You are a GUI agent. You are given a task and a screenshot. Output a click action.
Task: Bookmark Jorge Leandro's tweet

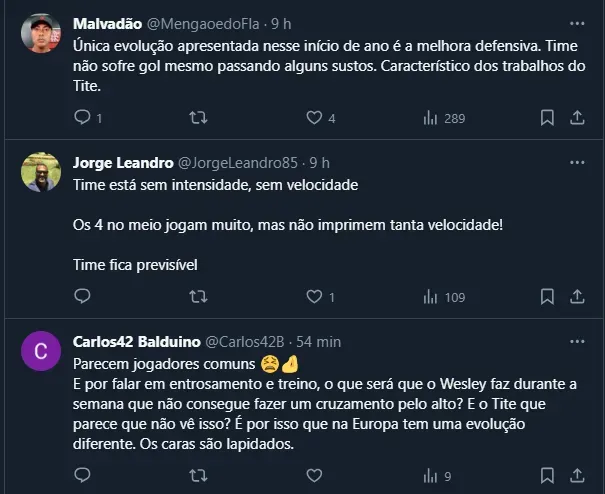pos(547,297)
